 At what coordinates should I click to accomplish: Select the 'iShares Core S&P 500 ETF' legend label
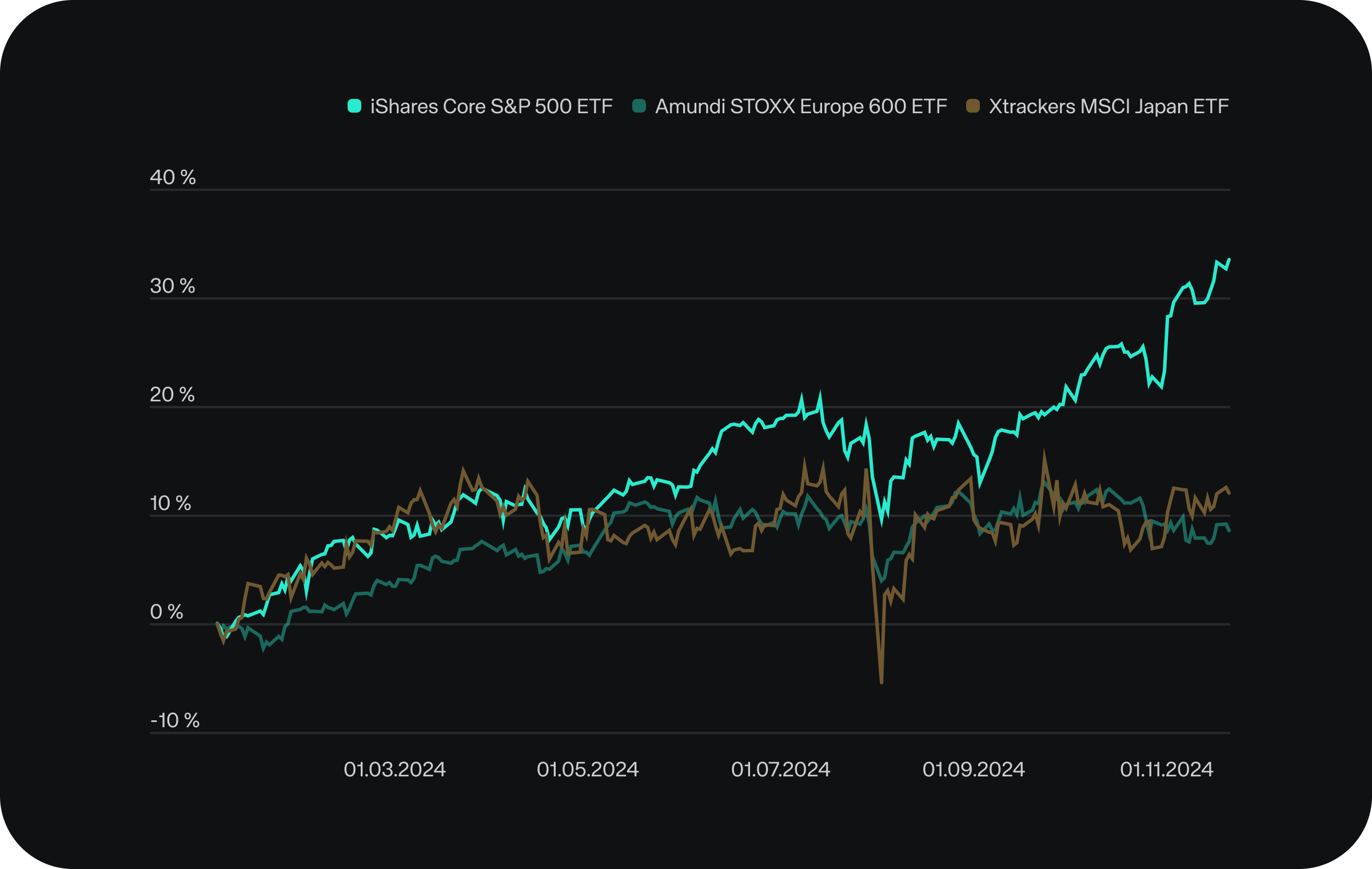tap(492, 106)
